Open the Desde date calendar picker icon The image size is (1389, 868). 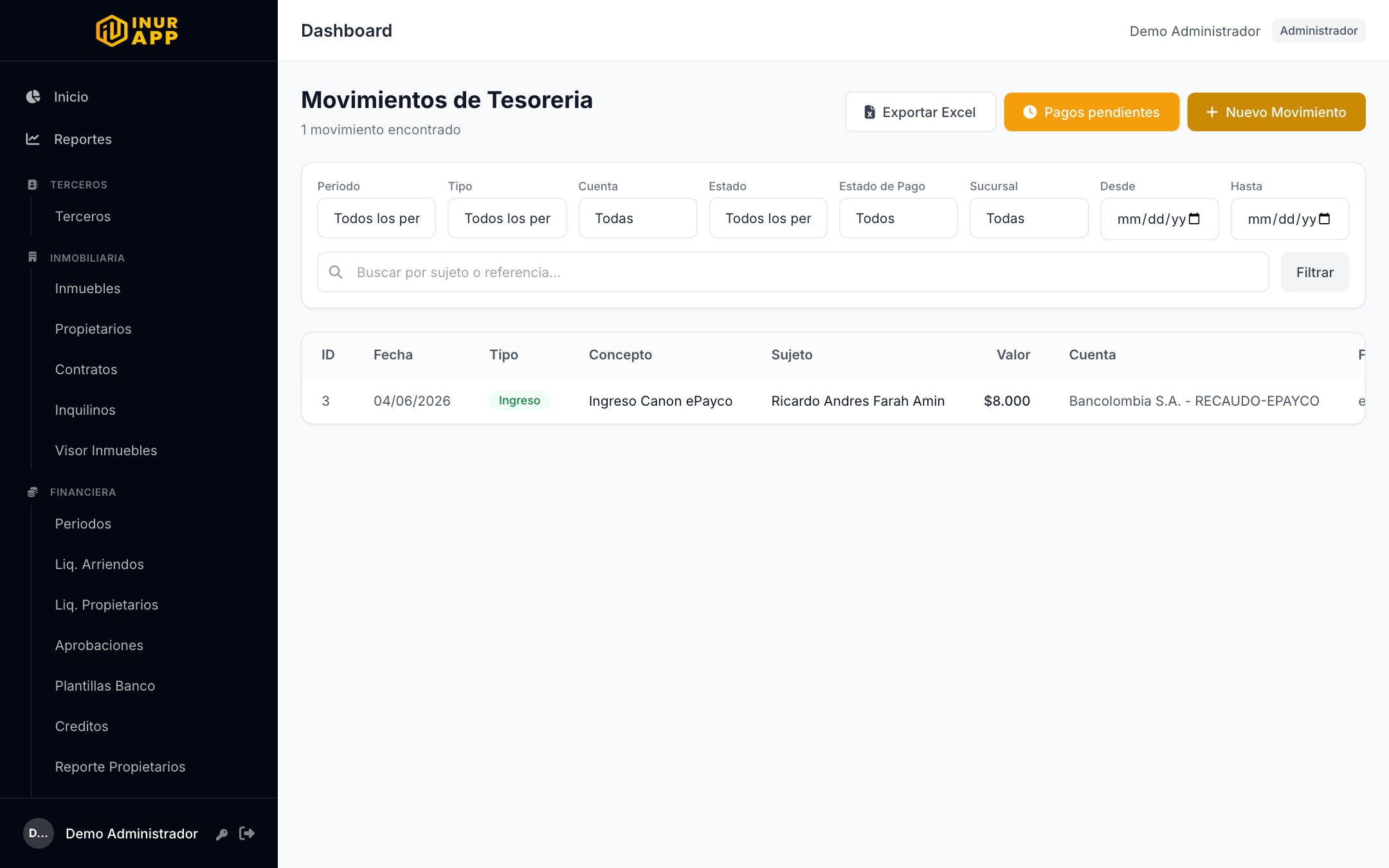click(1195, 219)
